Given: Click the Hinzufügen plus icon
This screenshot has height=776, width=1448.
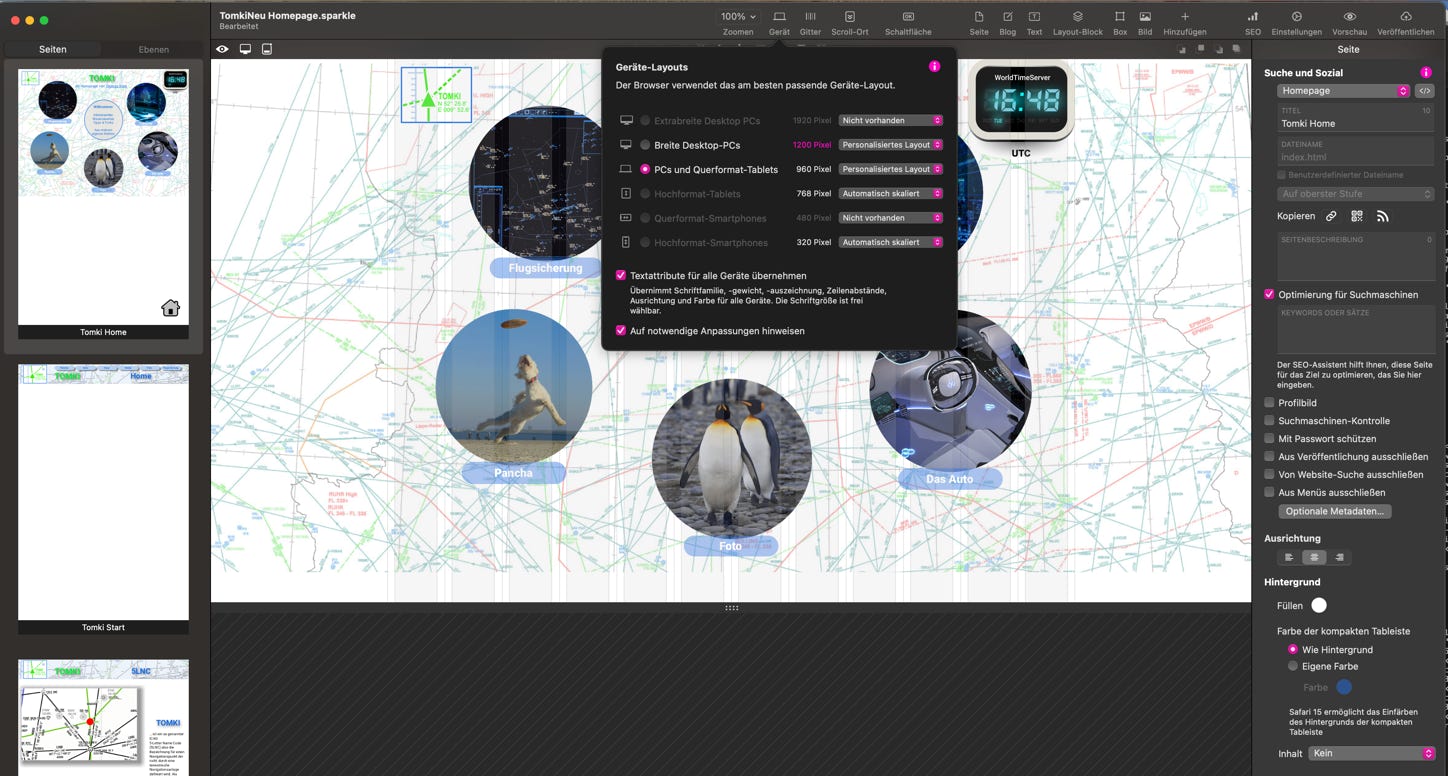Looking at the screenshot, I should click(x=1184, y=17).
